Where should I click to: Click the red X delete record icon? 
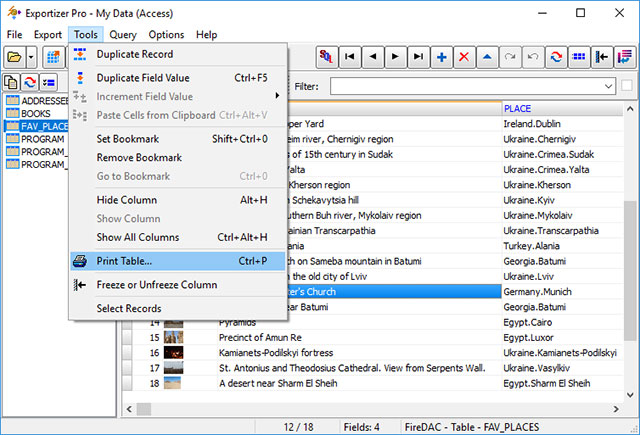click(x=464, y=57)
